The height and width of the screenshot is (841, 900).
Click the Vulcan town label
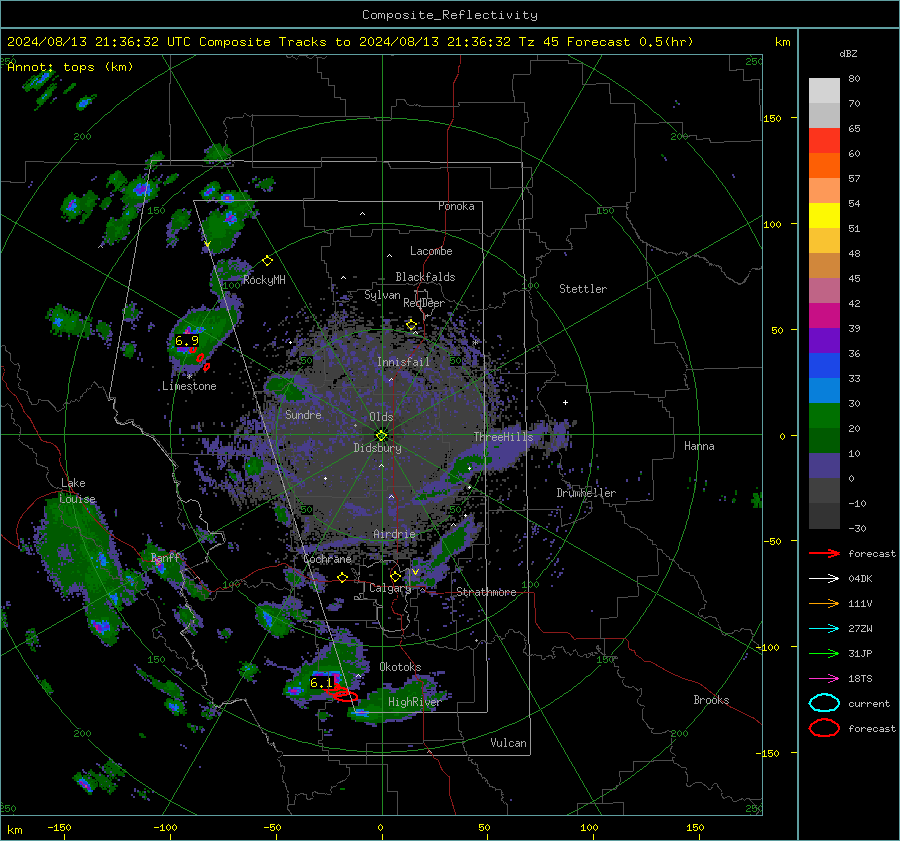(508, 743)
